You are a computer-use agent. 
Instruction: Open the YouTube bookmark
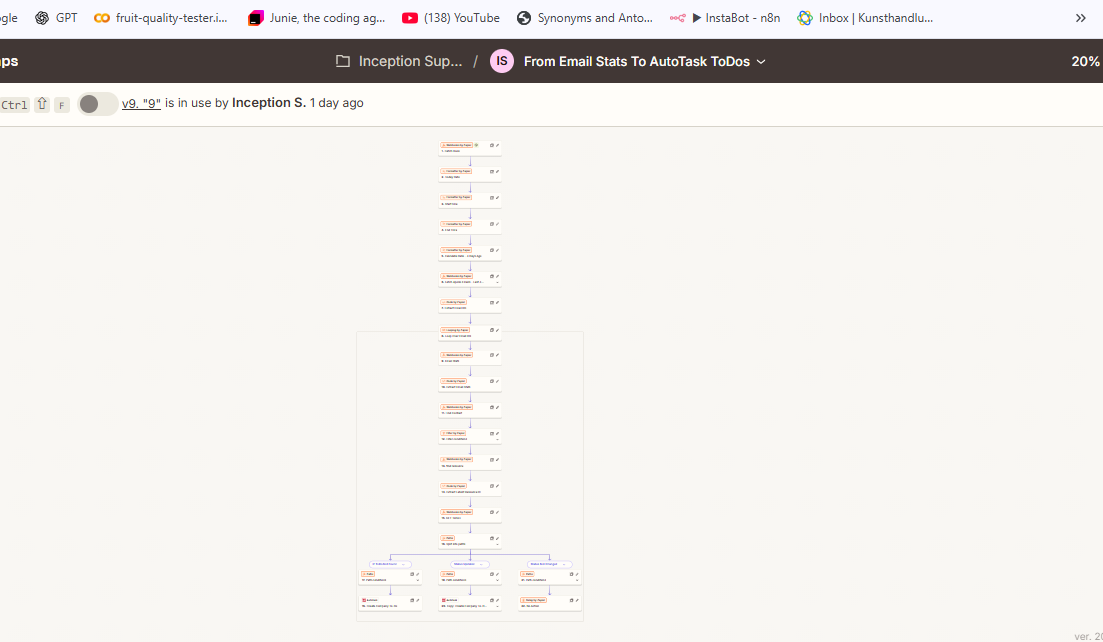[x=450, y=18]
